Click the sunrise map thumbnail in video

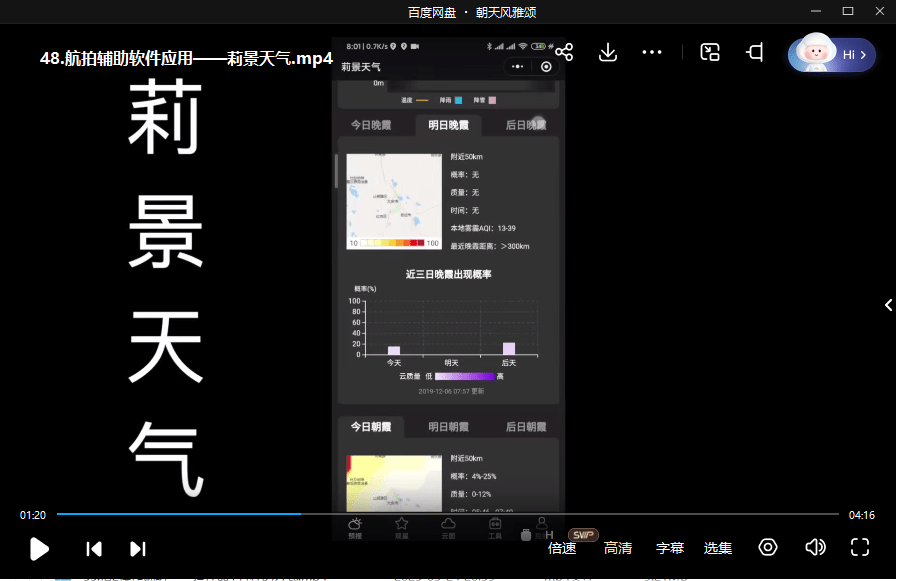click(x=394, y=483)
